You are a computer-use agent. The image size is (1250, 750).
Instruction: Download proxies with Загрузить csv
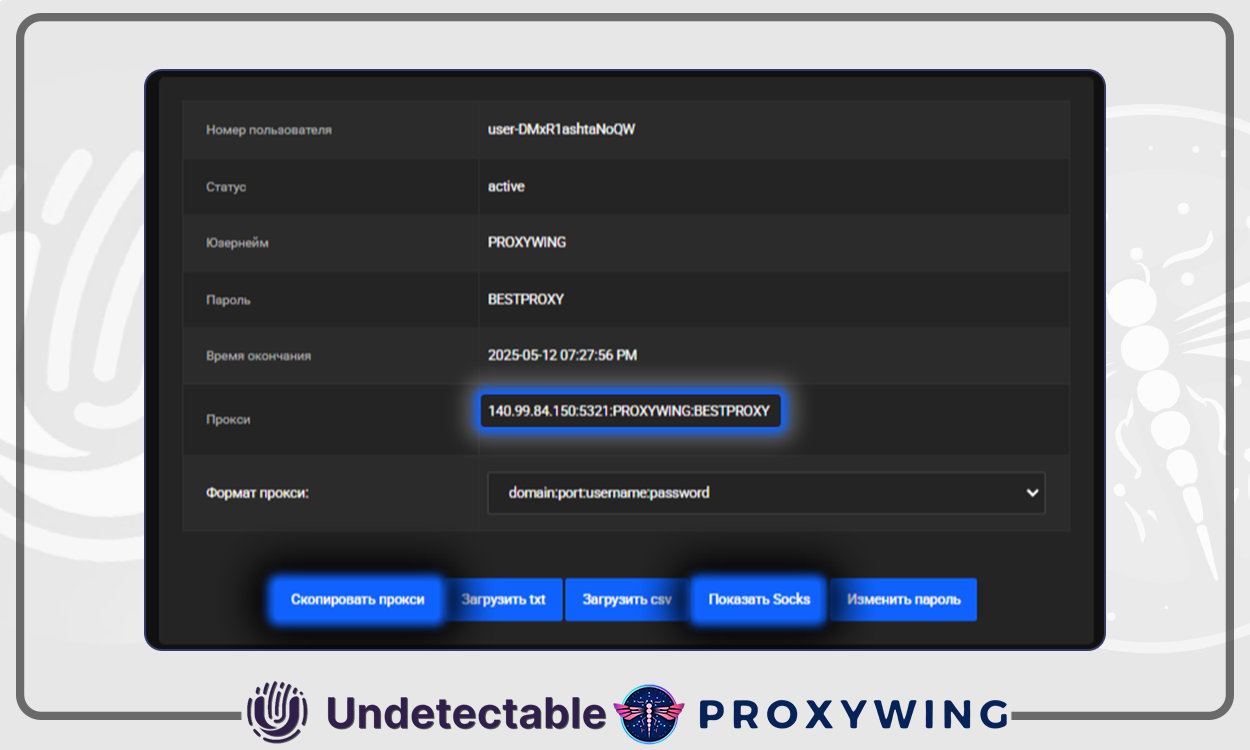click(x=627, y=600)
